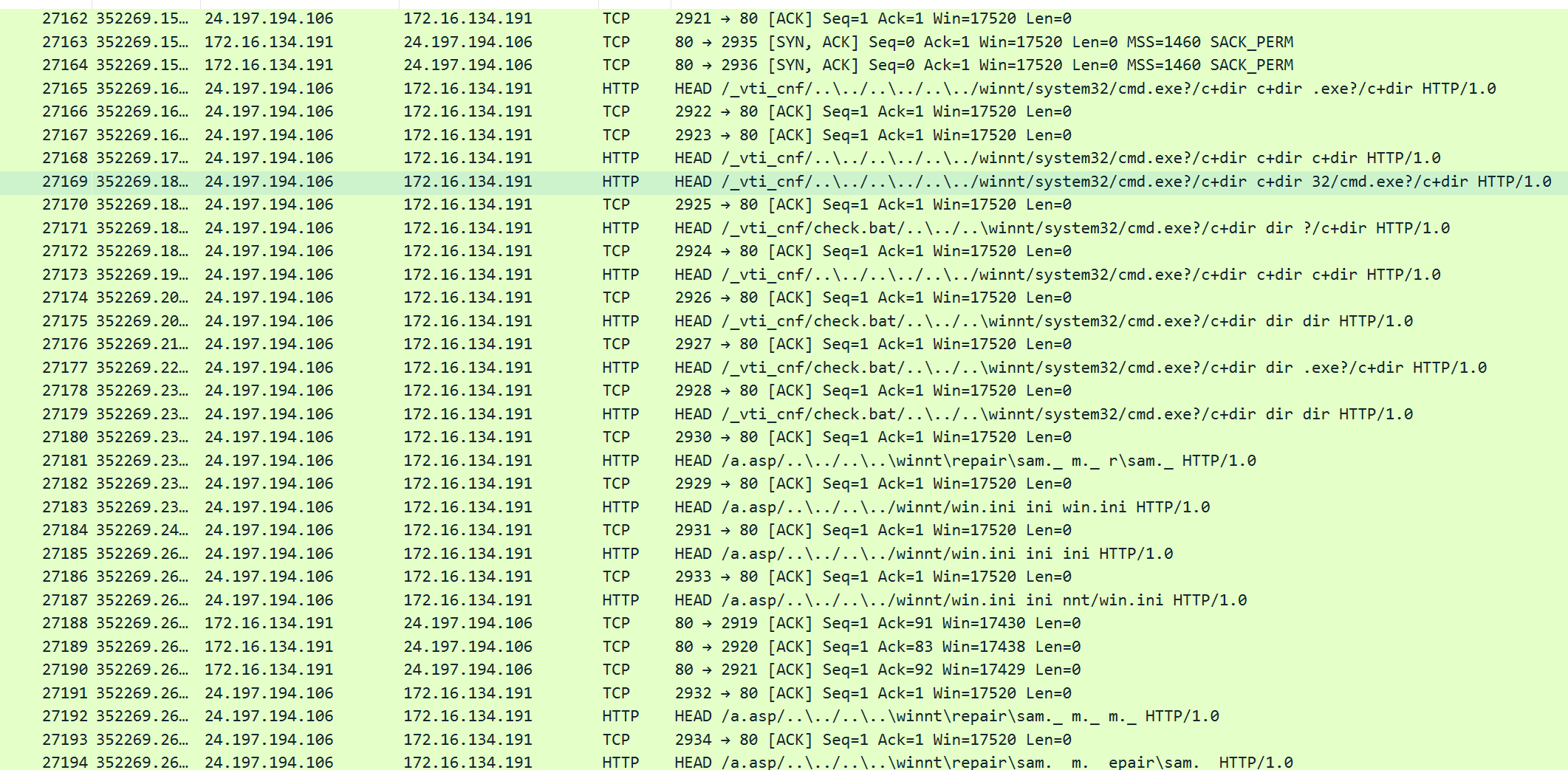Viewport: 1568px width, 770px height.
Task: Click highlighted packet 27169 with 32/cmd.exe request
Action: (784, 182)
